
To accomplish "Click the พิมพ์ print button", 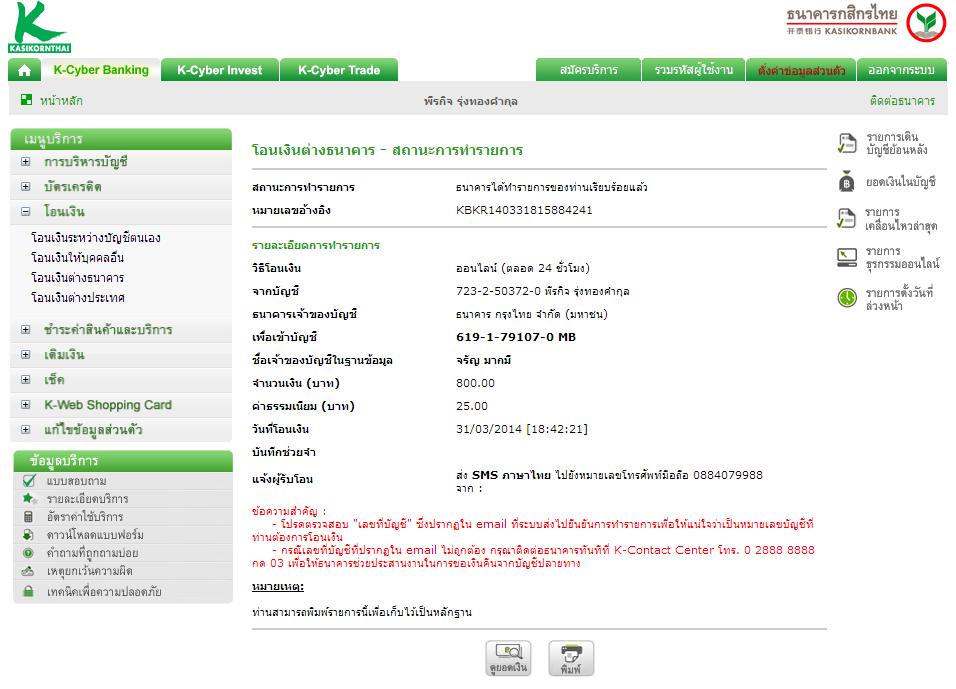I will click(x=571, y=659).
